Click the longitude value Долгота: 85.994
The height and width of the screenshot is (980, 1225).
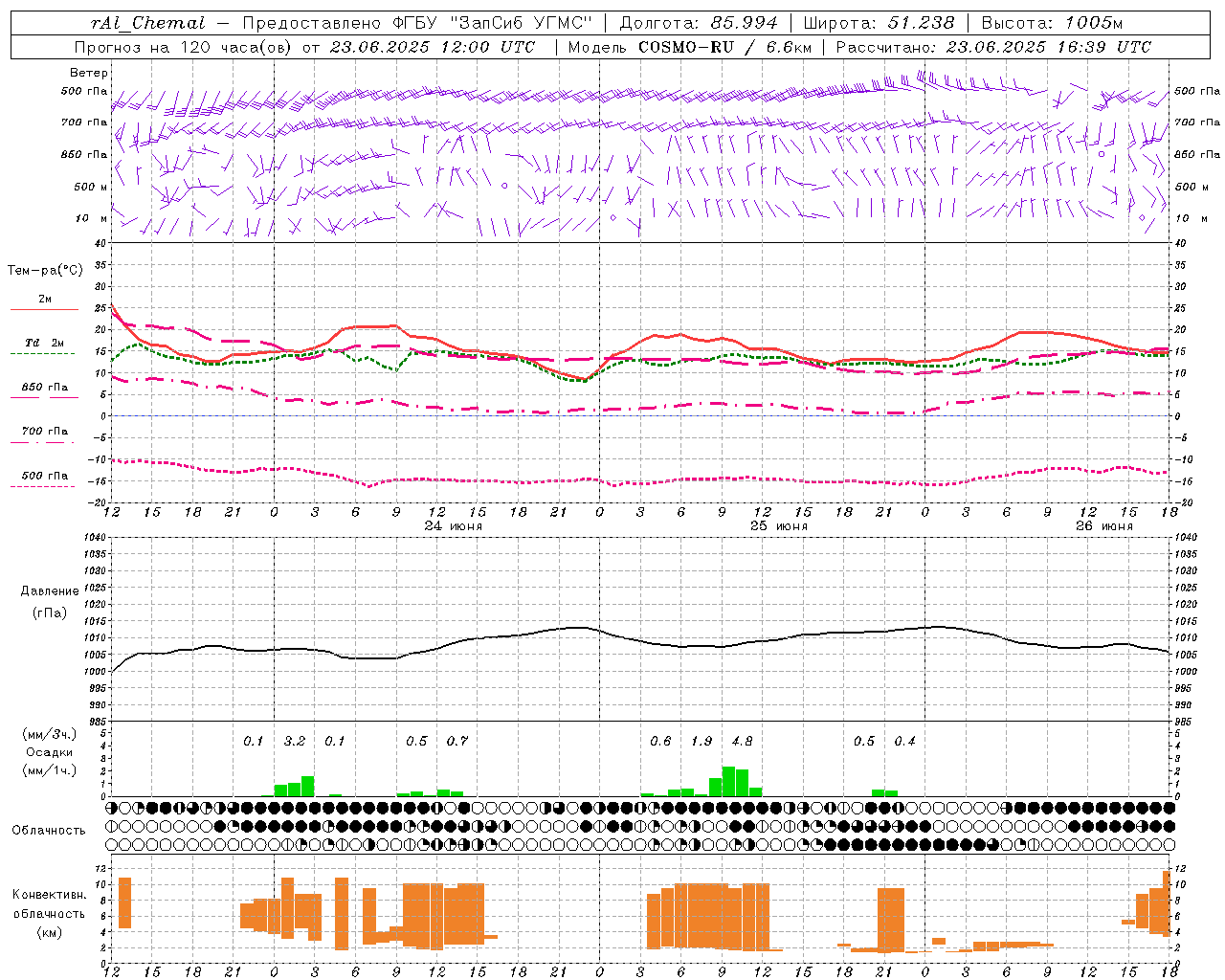tap(699, 23)
